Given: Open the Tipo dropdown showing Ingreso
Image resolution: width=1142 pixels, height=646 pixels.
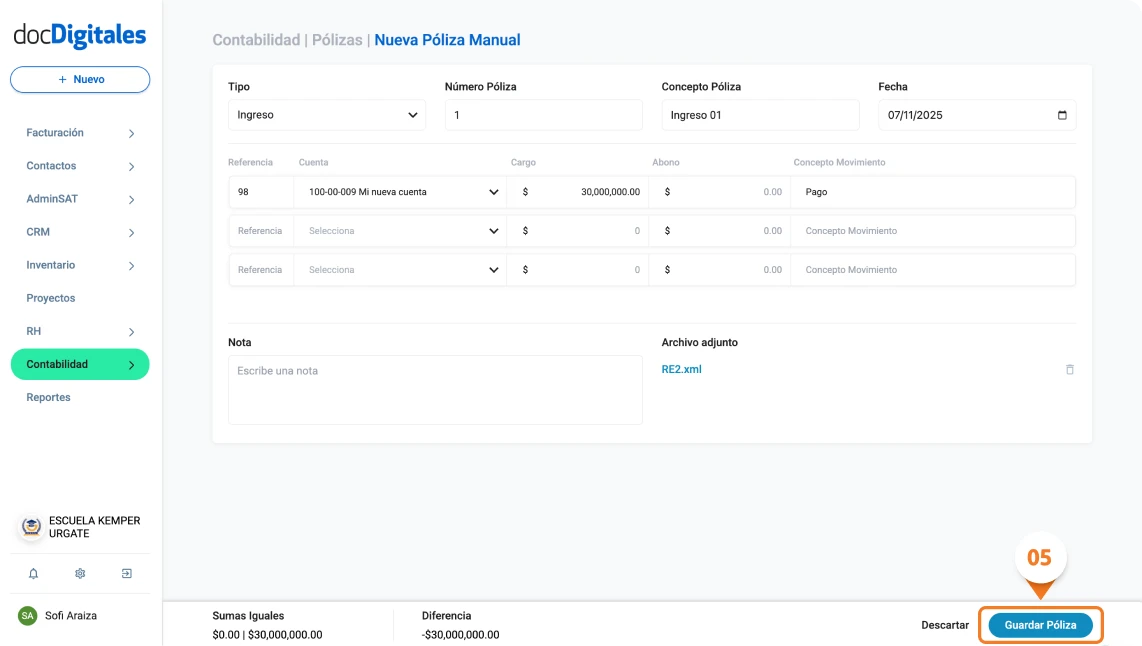Looking at the screenshot, I should pos(326,115).
